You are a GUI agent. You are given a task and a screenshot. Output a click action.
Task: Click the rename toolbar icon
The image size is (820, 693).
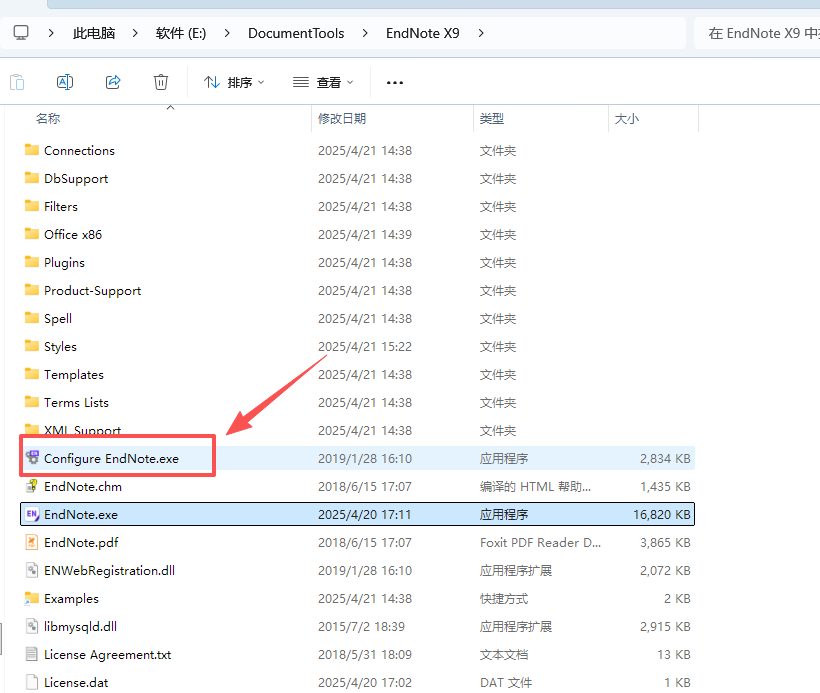[x=65, y=82]
